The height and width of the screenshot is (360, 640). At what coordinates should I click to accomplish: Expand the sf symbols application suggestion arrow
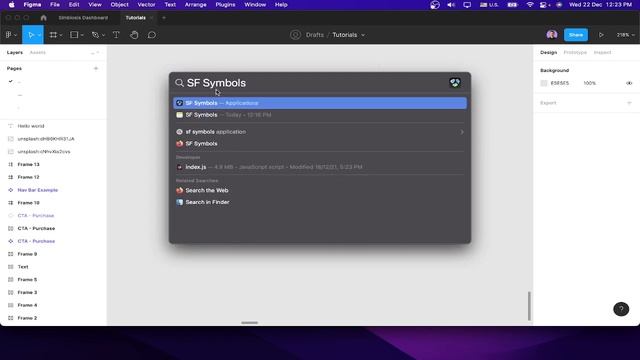click(x=462, y=132)
